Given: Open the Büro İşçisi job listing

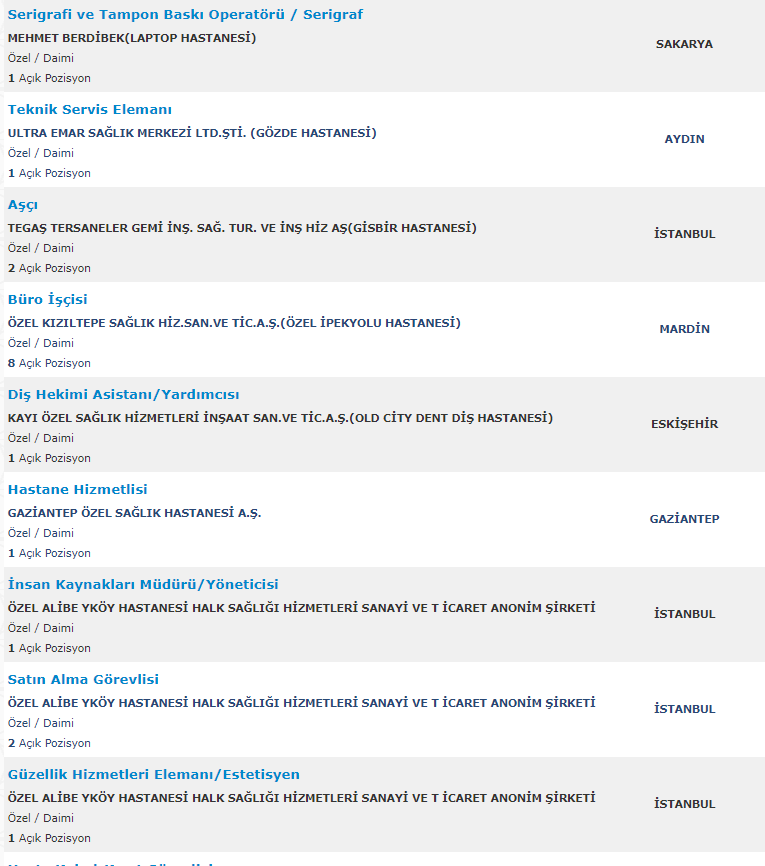Looking at the screenshot, I should pyautogui.click(x=48, y=300).
